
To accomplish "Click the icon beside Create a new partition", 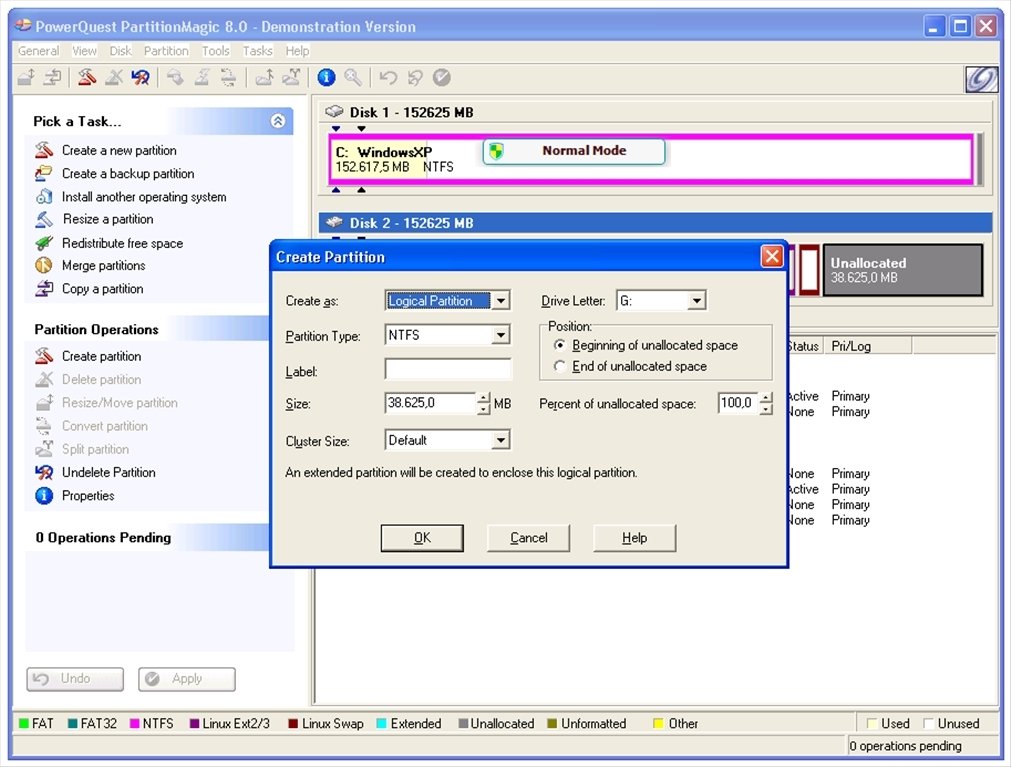I will [44, 150].
